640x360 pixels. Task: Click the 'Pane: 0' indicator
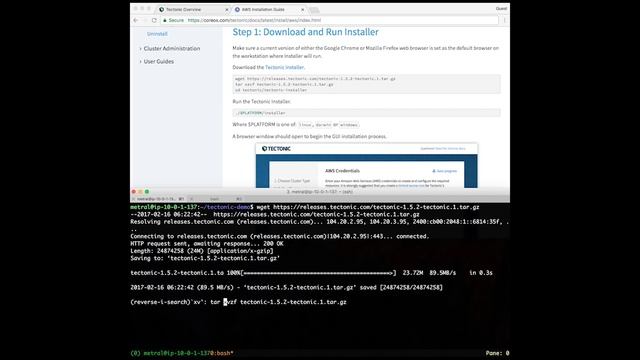[x=497, y=353]
